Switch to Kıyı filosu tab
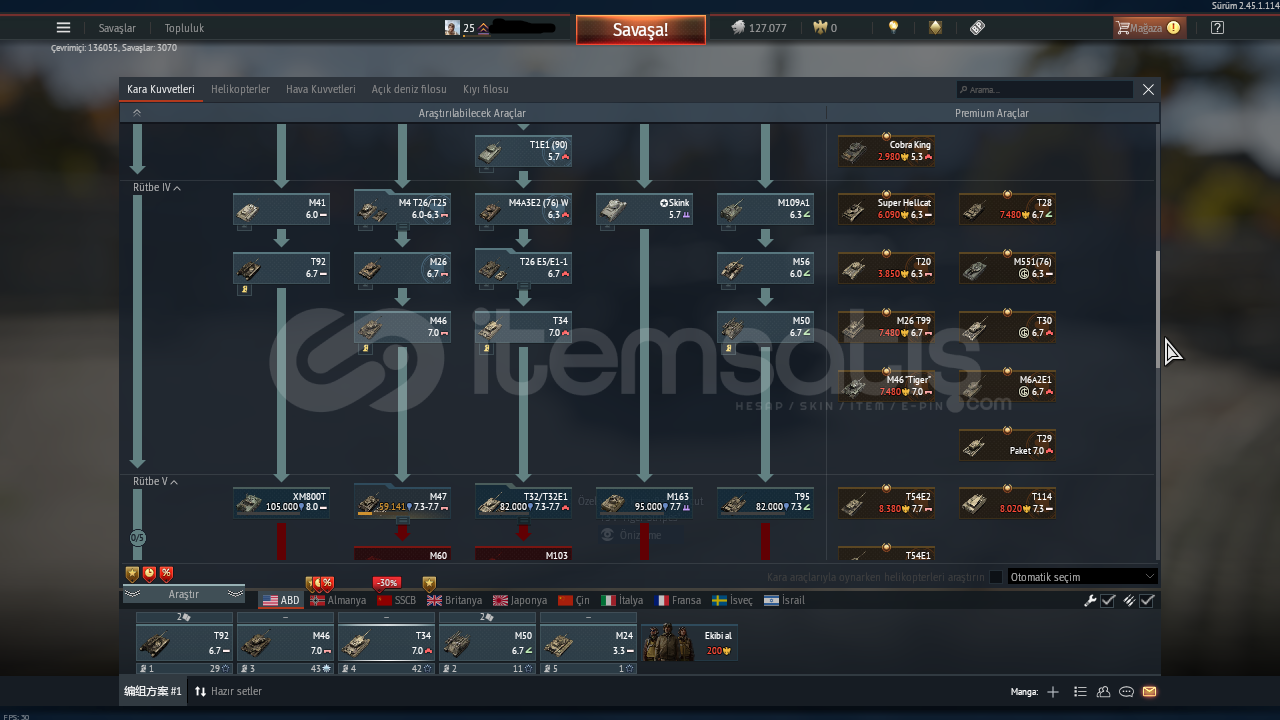This screenshot has height=720, width=1280. (486, 89)
